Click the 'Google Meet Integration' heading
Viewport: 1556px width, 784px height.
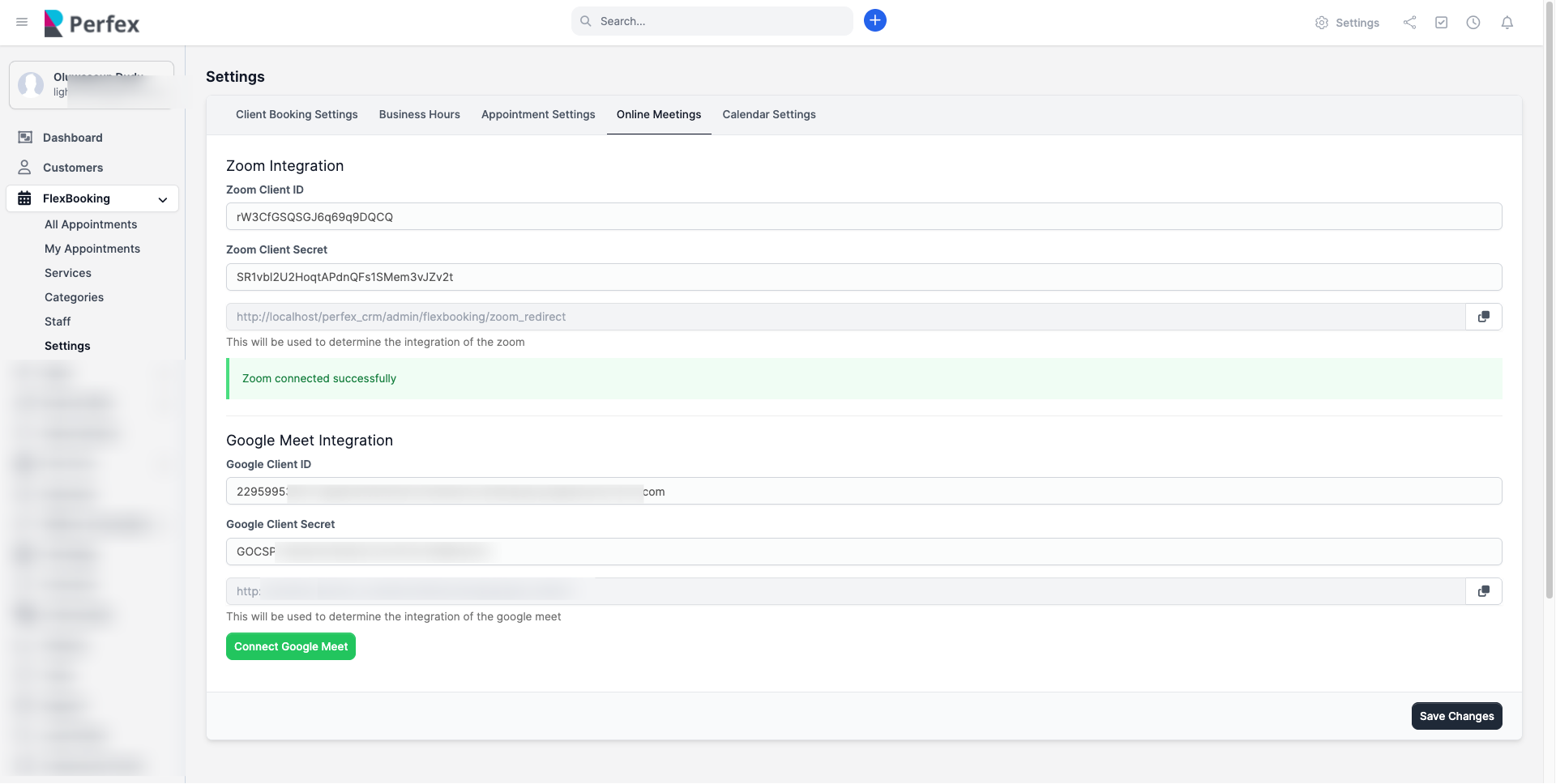tap(310, 441)
